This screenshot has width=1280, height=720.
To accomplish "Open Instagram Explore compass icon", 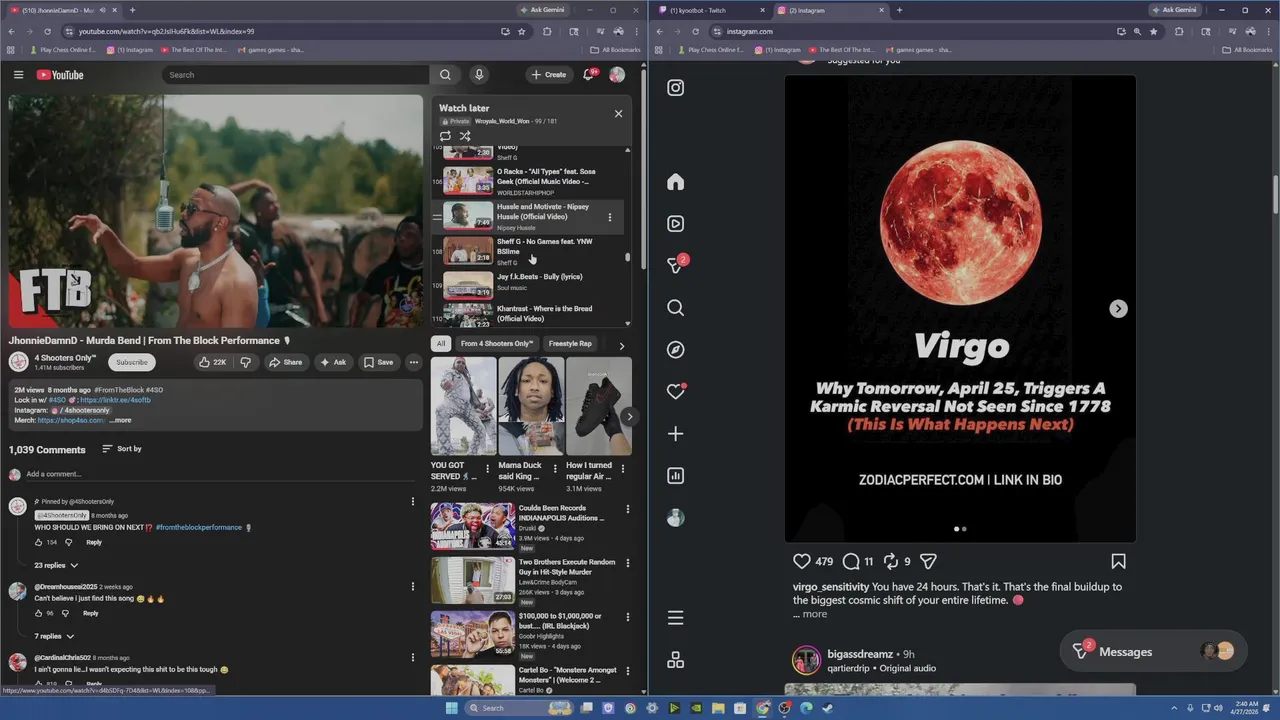I will pos(676,350).
